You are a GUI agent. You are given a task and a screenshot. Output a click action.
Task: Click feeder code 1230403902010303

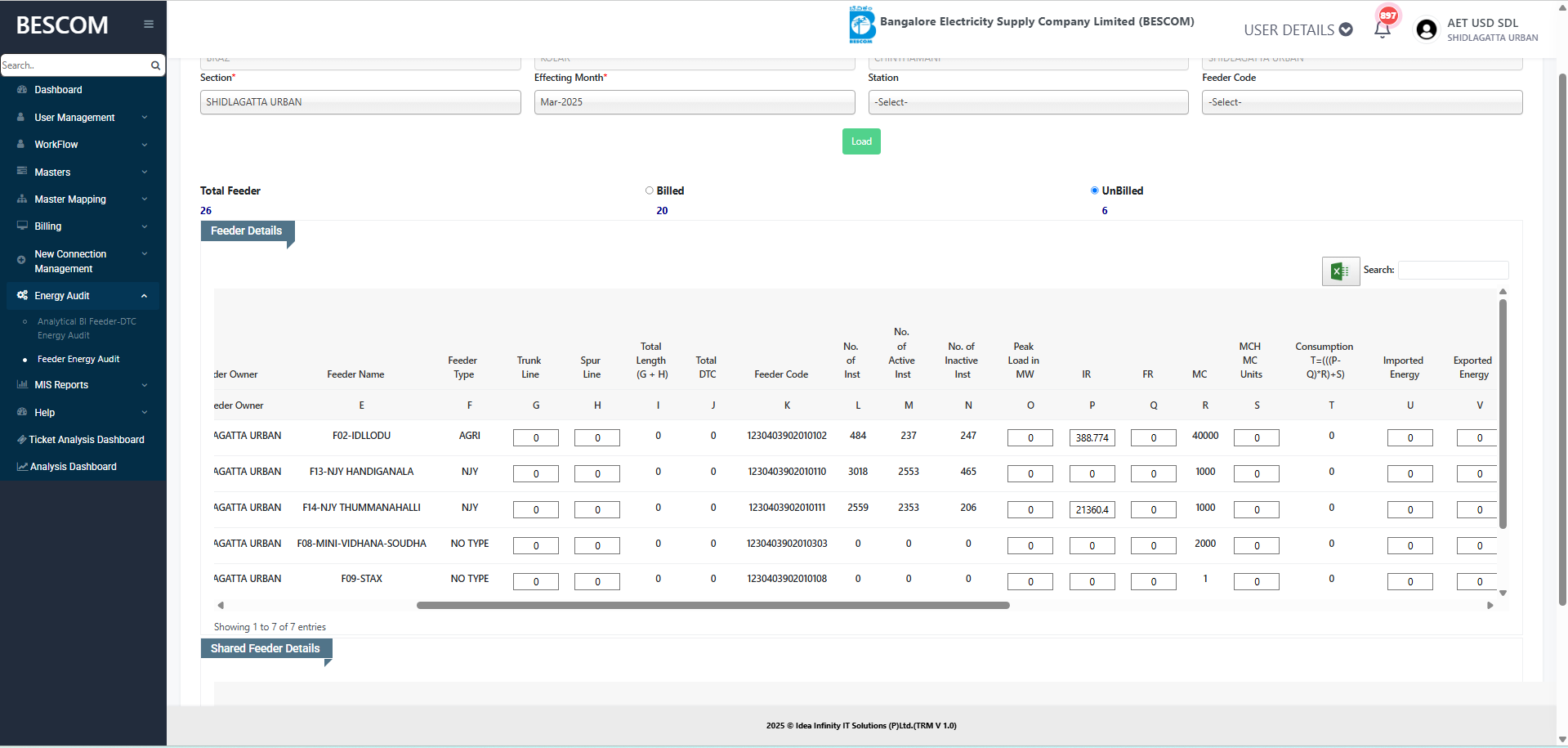point(787,544)
